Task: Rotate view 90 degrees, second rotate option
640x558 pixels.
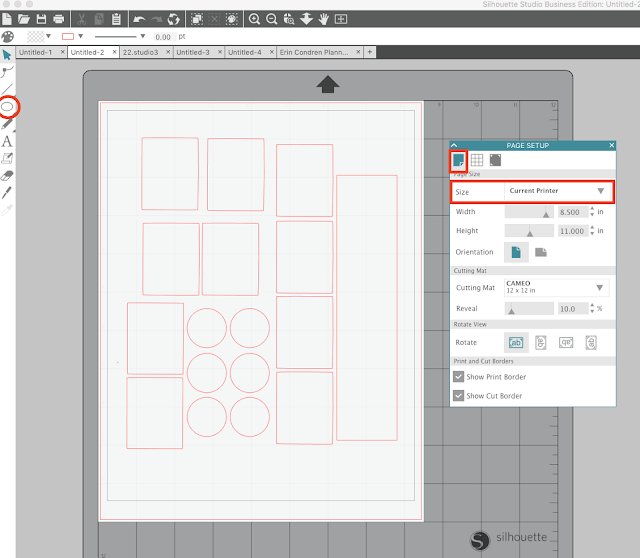Action: click(x=541, y=342)
